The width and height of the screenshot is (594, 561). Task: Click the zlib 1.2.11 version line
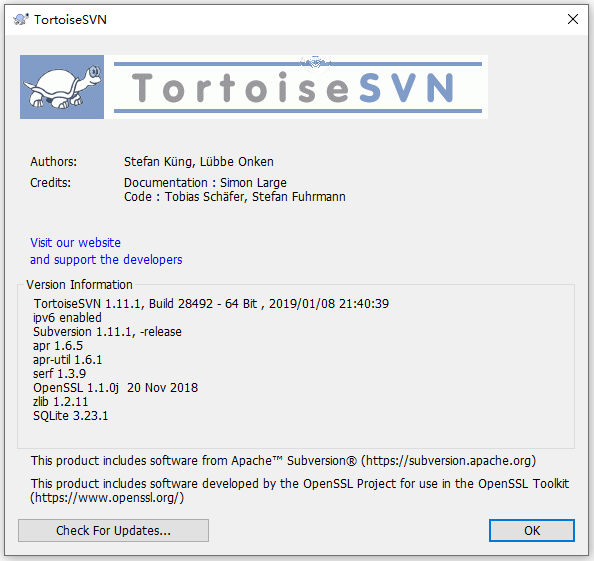[x=61, y=402]
